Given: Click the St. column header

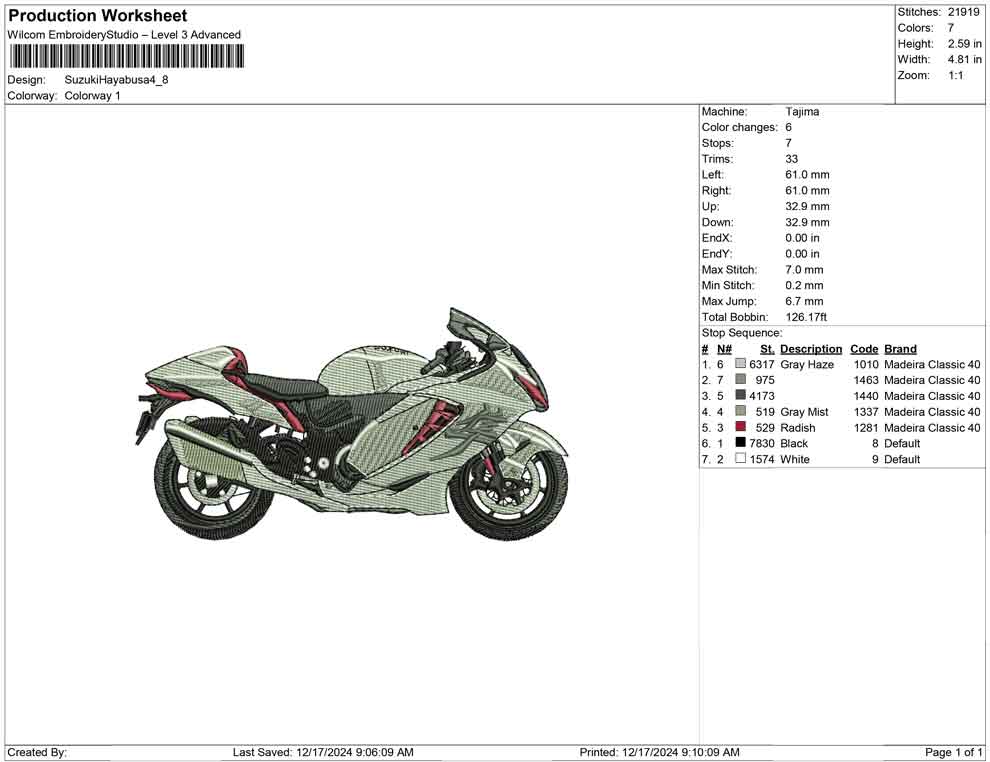Looking at the screenshot, I should 766,348.
